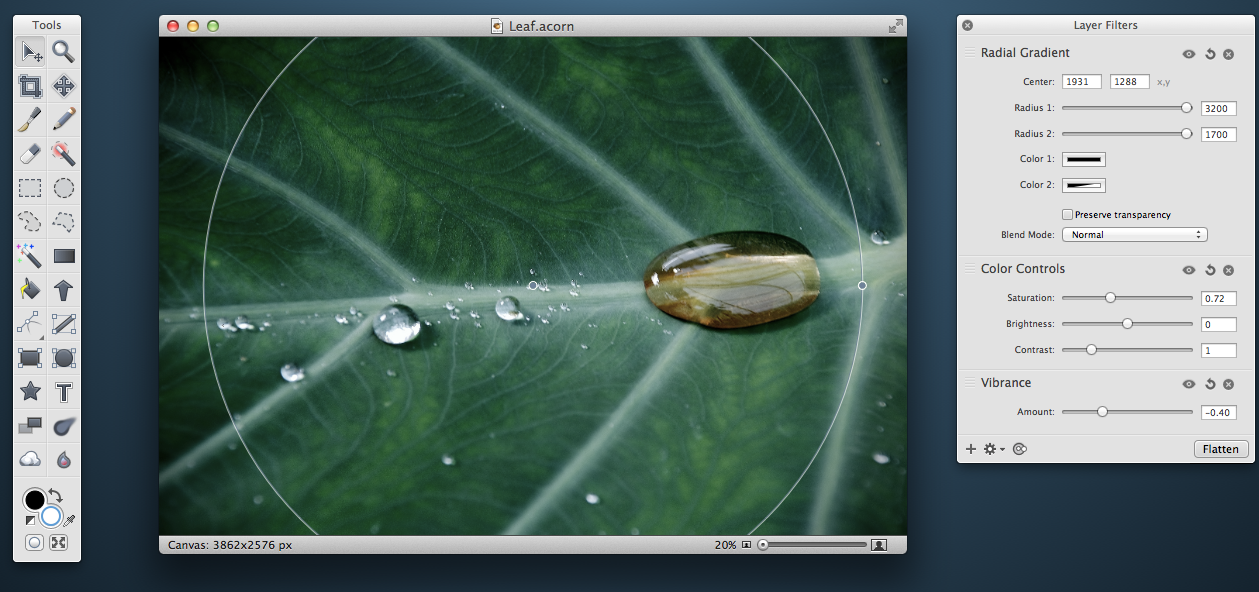Screen dimensions: 1259x592
Task: Select the Polygonal lasso tool
Action: coord(64,222)
